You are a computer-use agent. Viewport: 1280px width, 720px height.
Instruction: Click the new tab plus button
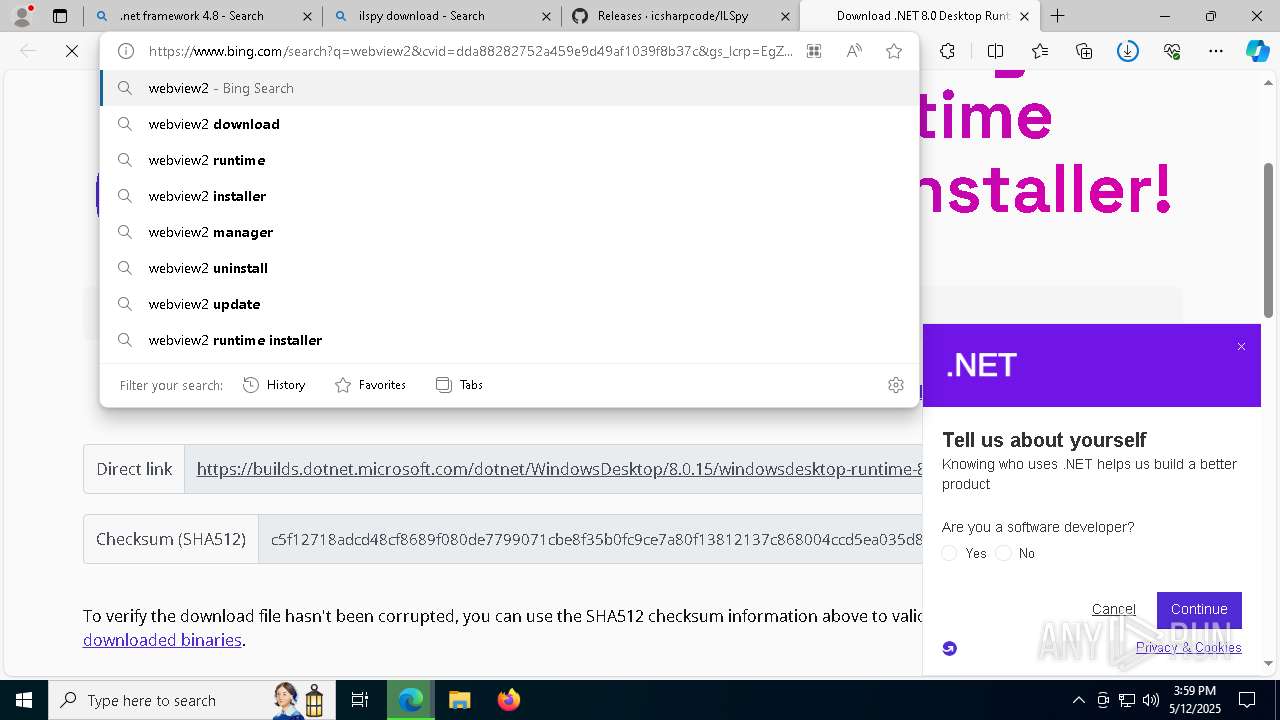tap(1057, 16)
